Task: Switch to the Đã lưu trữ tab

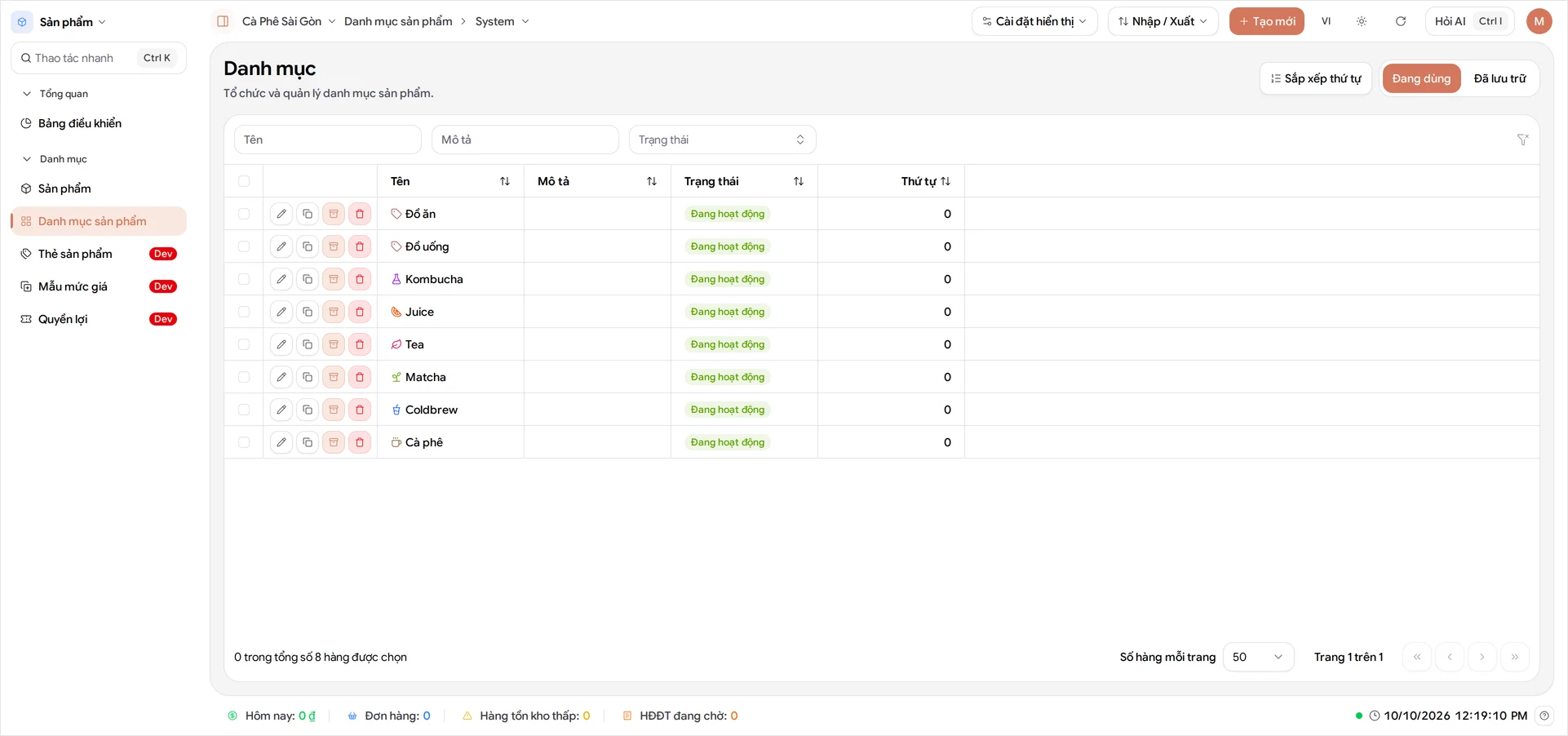Action: pyautogui.click(x=1499, y=78)
